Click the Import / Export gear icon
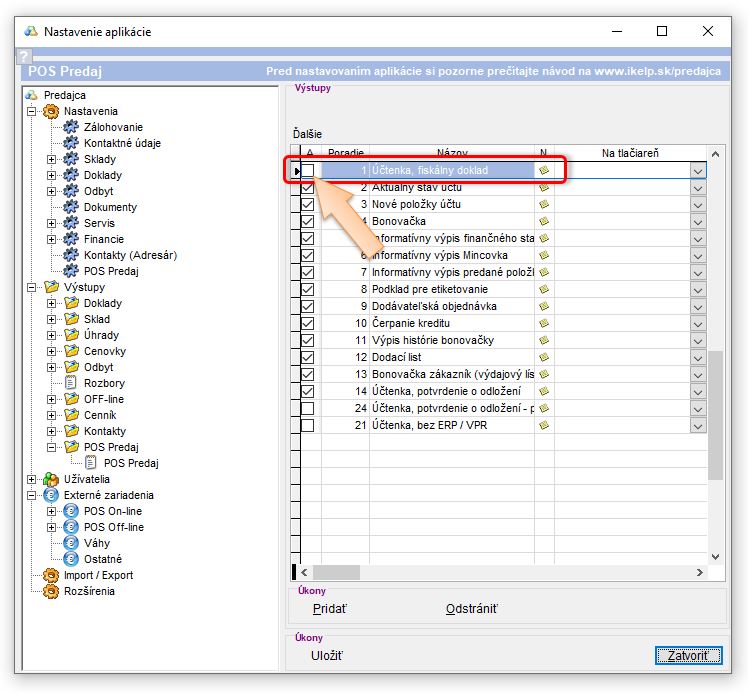Image resolution: width=748 pixels, height=696 pixels. coord(51,575)
